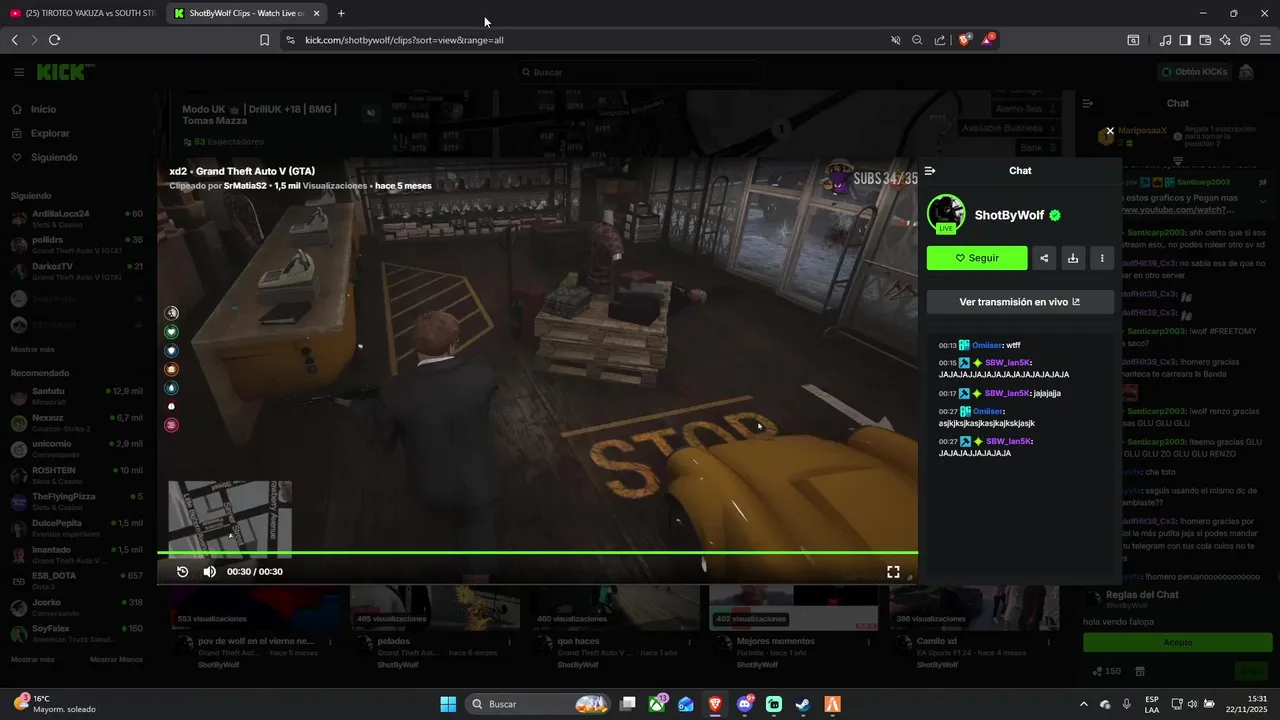Replay the clip with the replay icon

pyautogui.click(x=182, y=572)
